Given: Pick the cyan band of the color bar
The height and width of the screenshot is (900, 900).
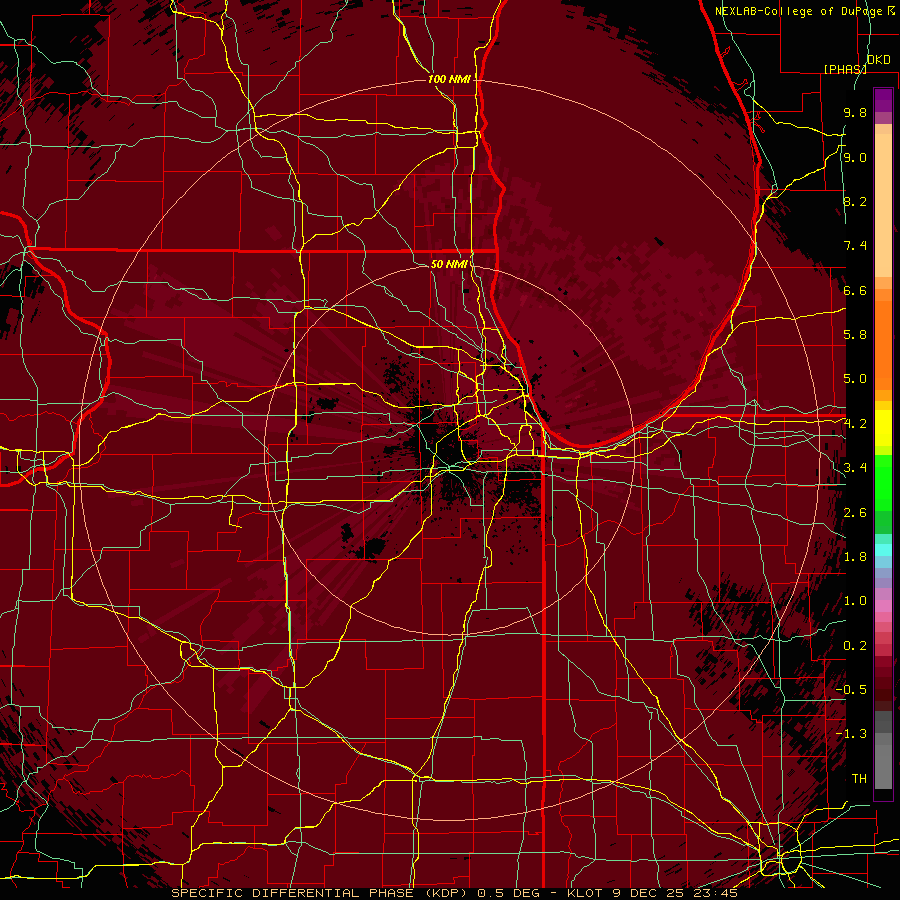Looking at the screenshot, I should 883,549.
